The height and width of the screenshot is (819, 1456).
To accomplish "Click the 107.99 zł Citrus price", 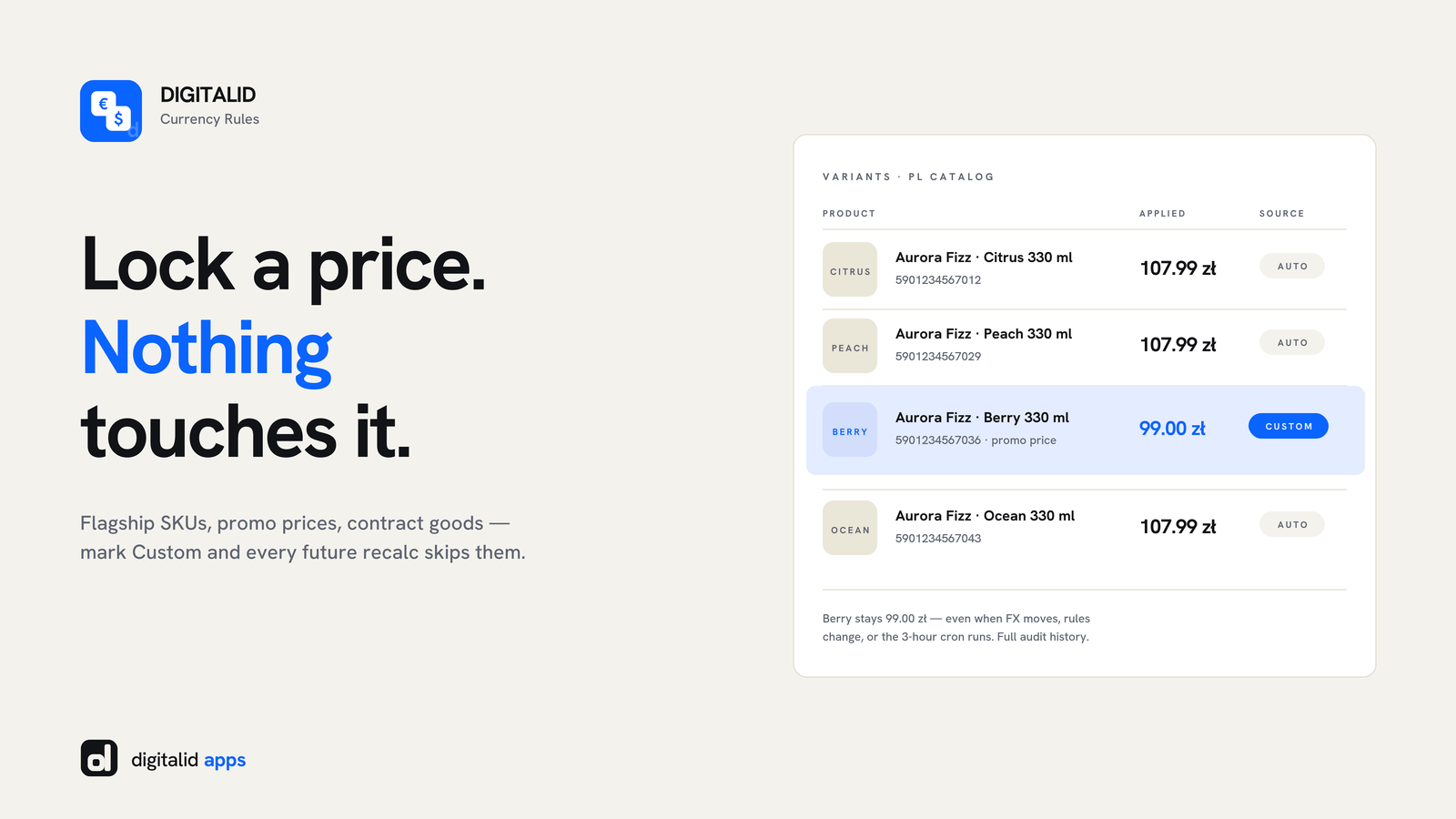I will 1178,268.
